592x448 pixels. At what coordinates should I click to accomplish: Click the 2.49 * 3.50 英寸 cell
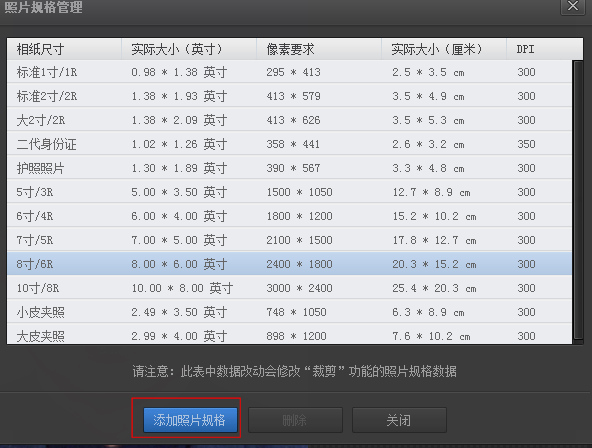point(179,312)
